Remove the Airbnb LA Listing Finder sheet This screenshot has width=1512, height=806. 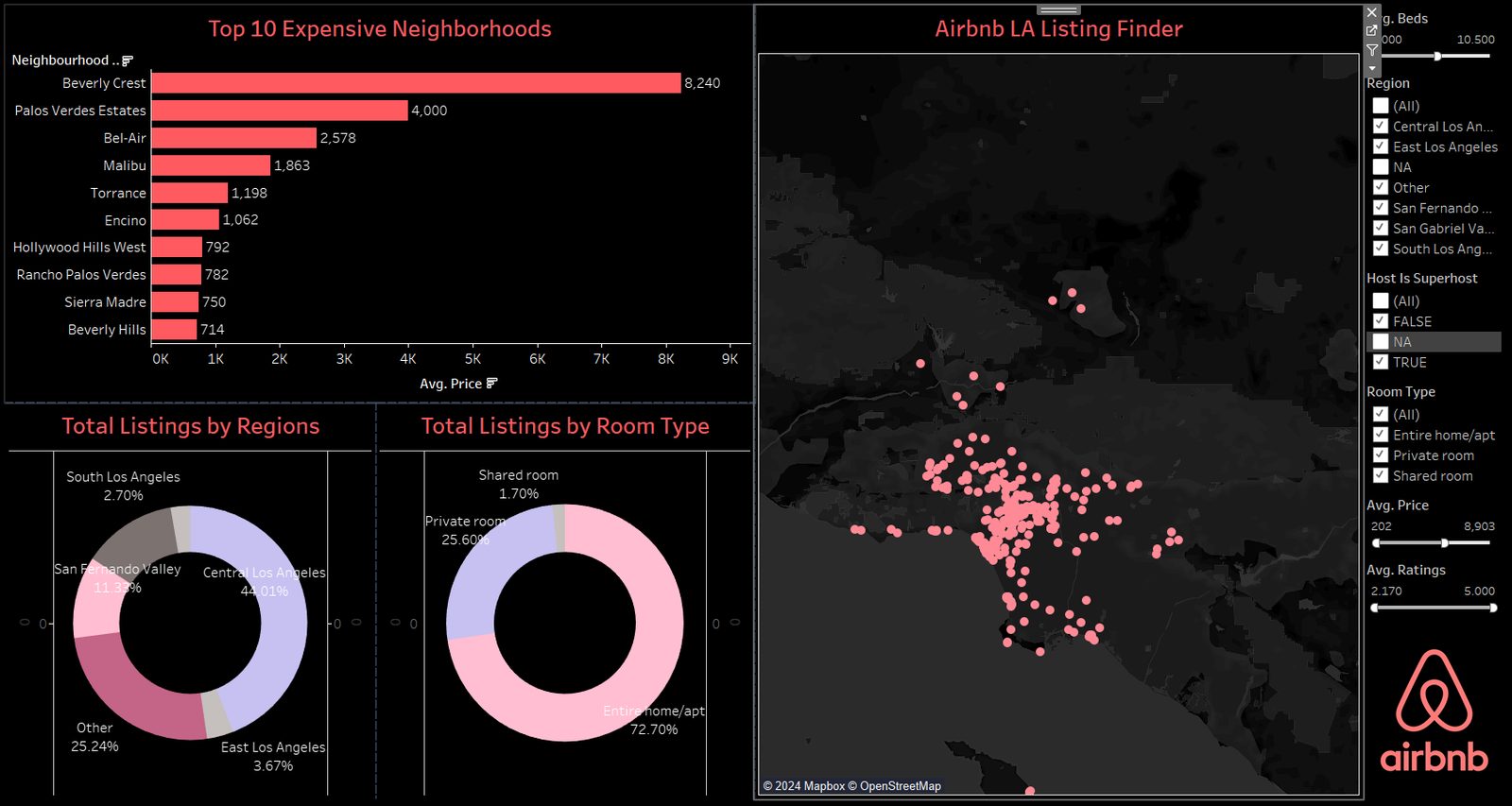(x=1372, y=12)
